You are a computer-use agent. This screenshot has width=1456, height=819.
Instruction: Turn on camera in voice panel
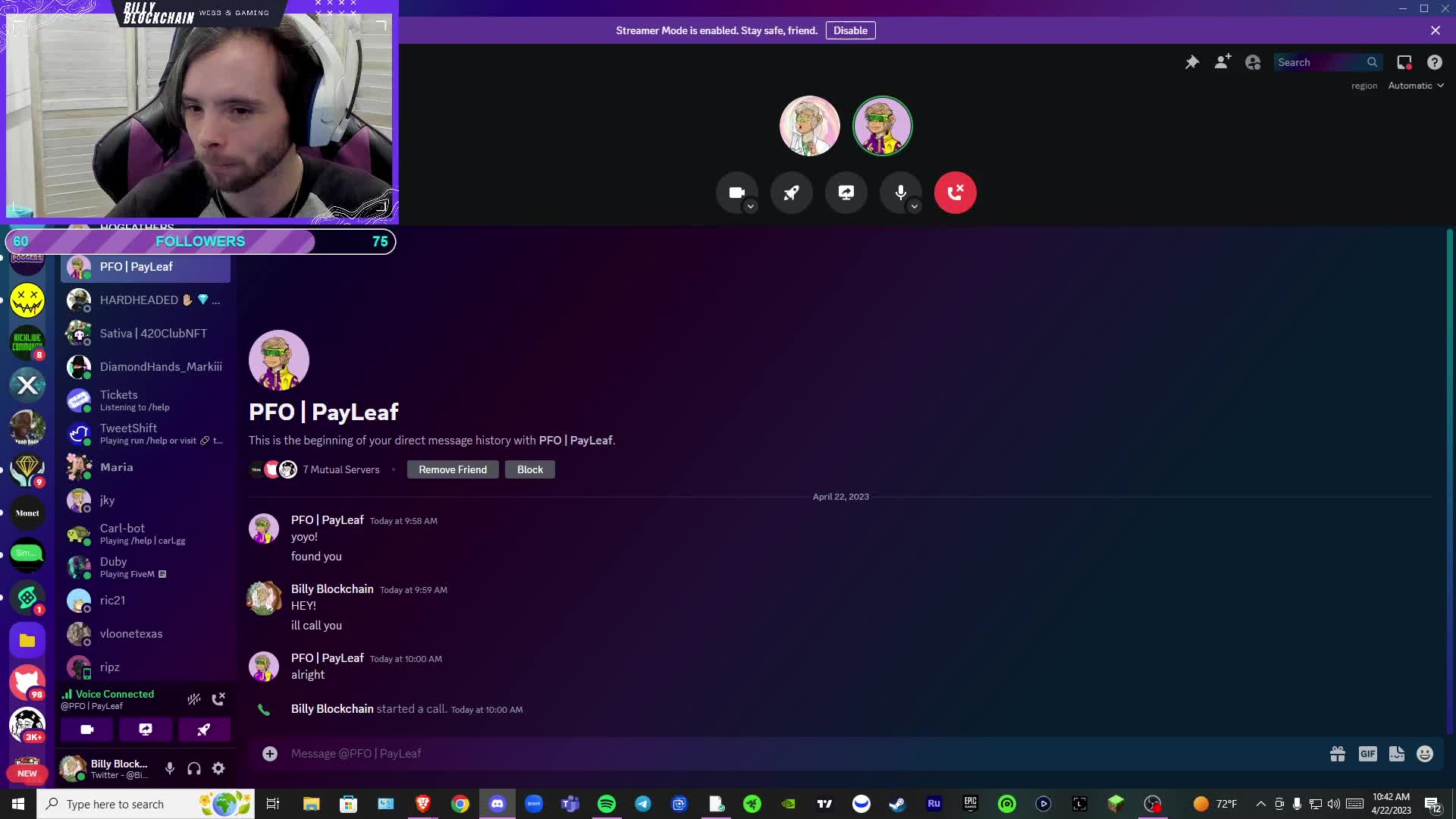(x=87, y=730)
